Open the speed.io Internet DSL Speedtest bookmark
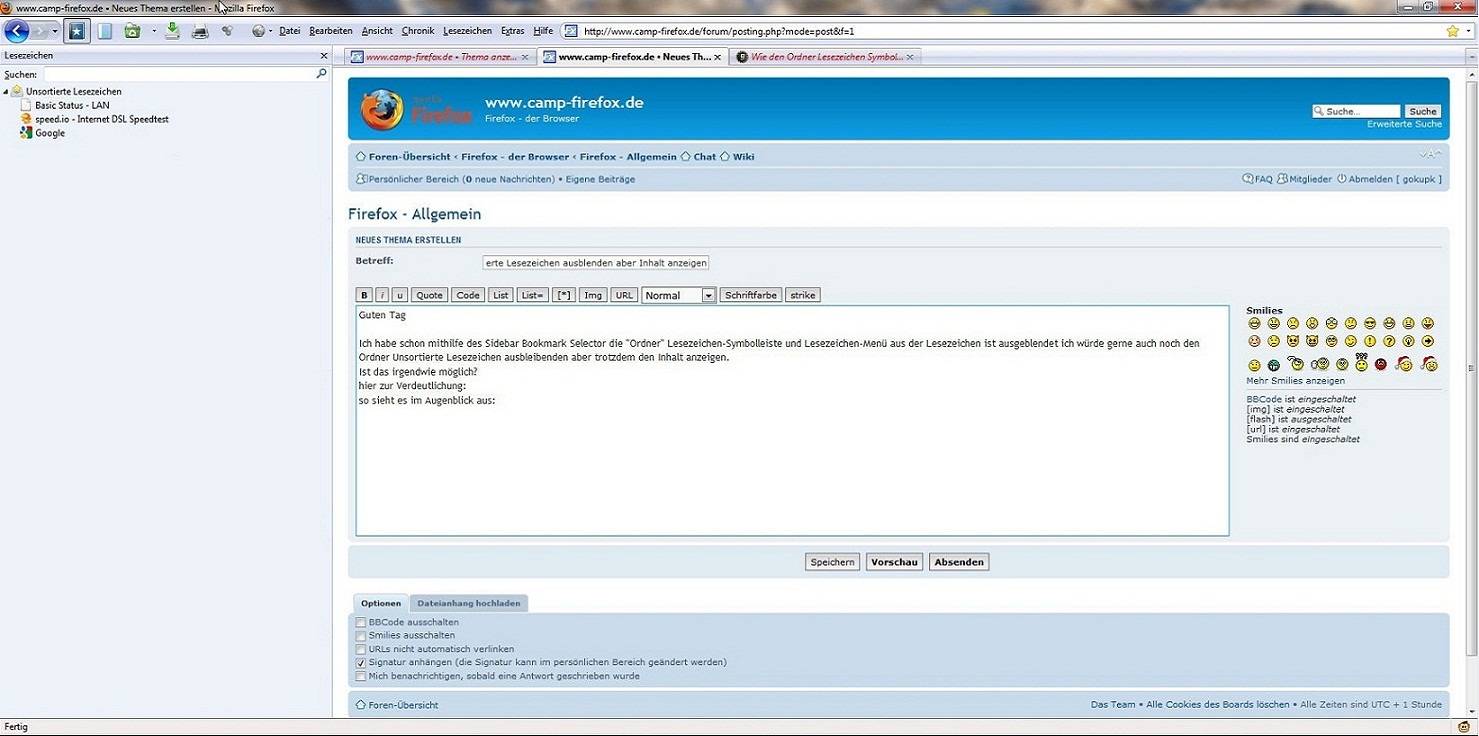Image resolution: width=1479 pixels, height=736 pixels. [102, 119]
